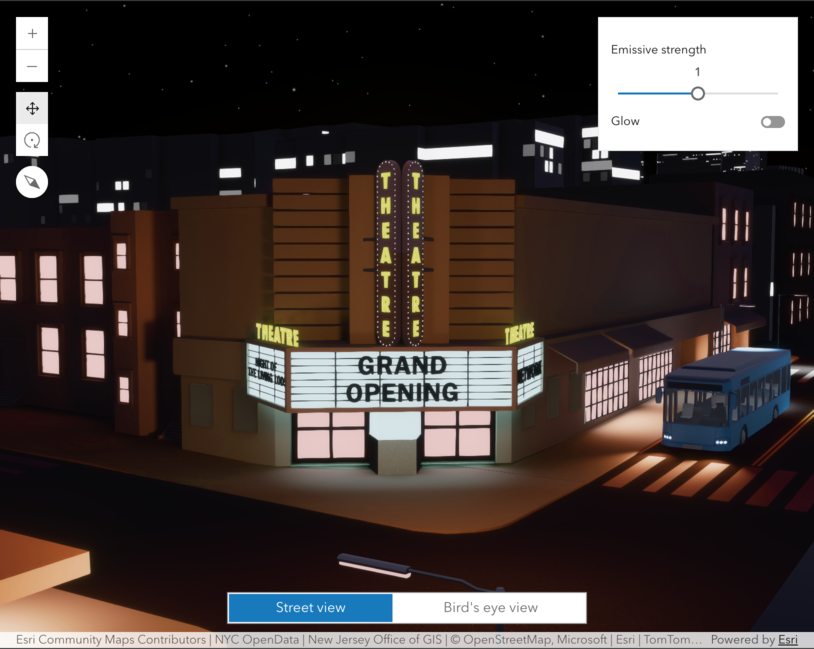Screen dimensions: 814x649
Task: Click the street lamp in the foreground
Action: tap(375, 565)
